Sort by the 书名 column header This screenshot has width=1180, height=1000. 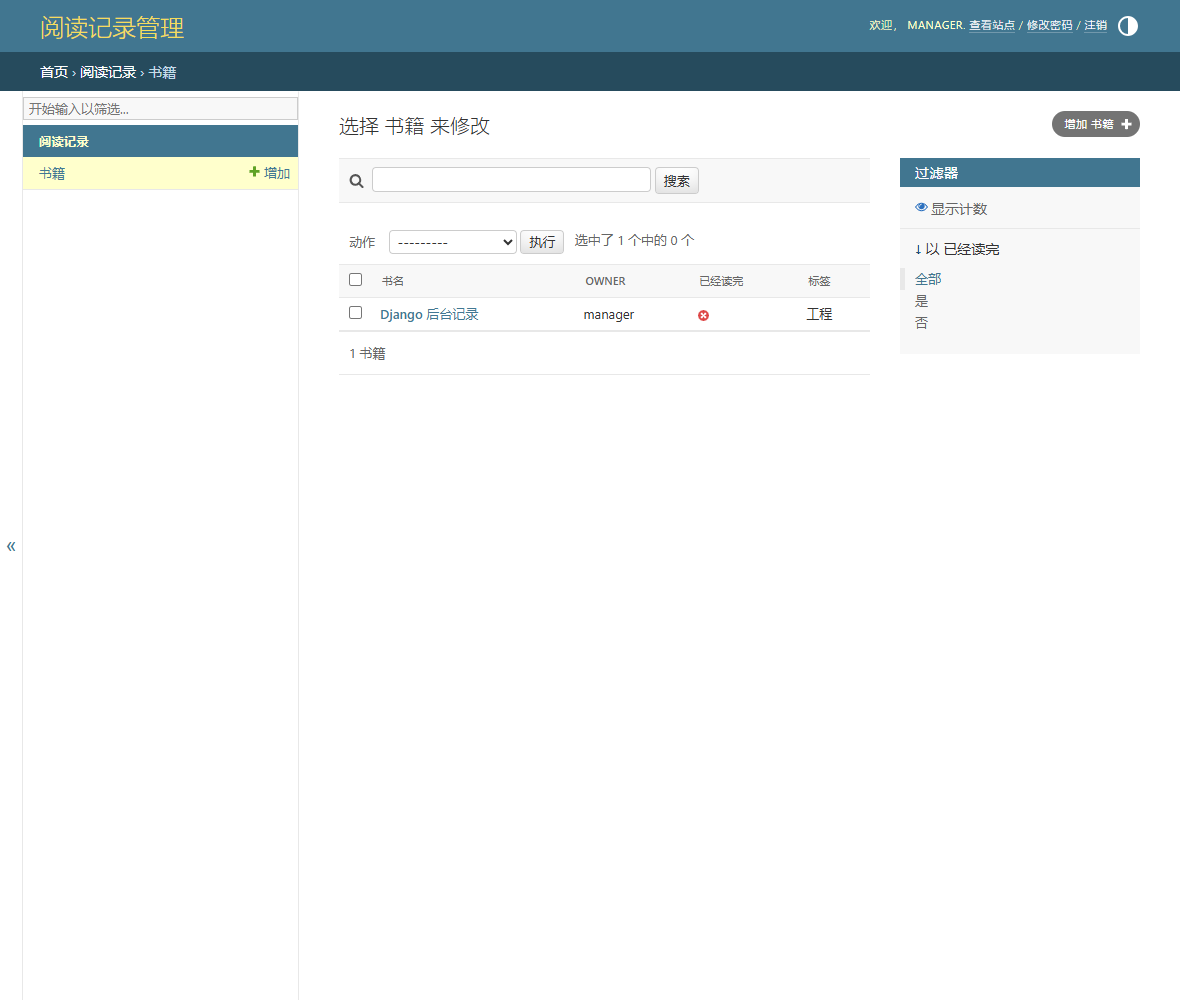pos(393,281)
